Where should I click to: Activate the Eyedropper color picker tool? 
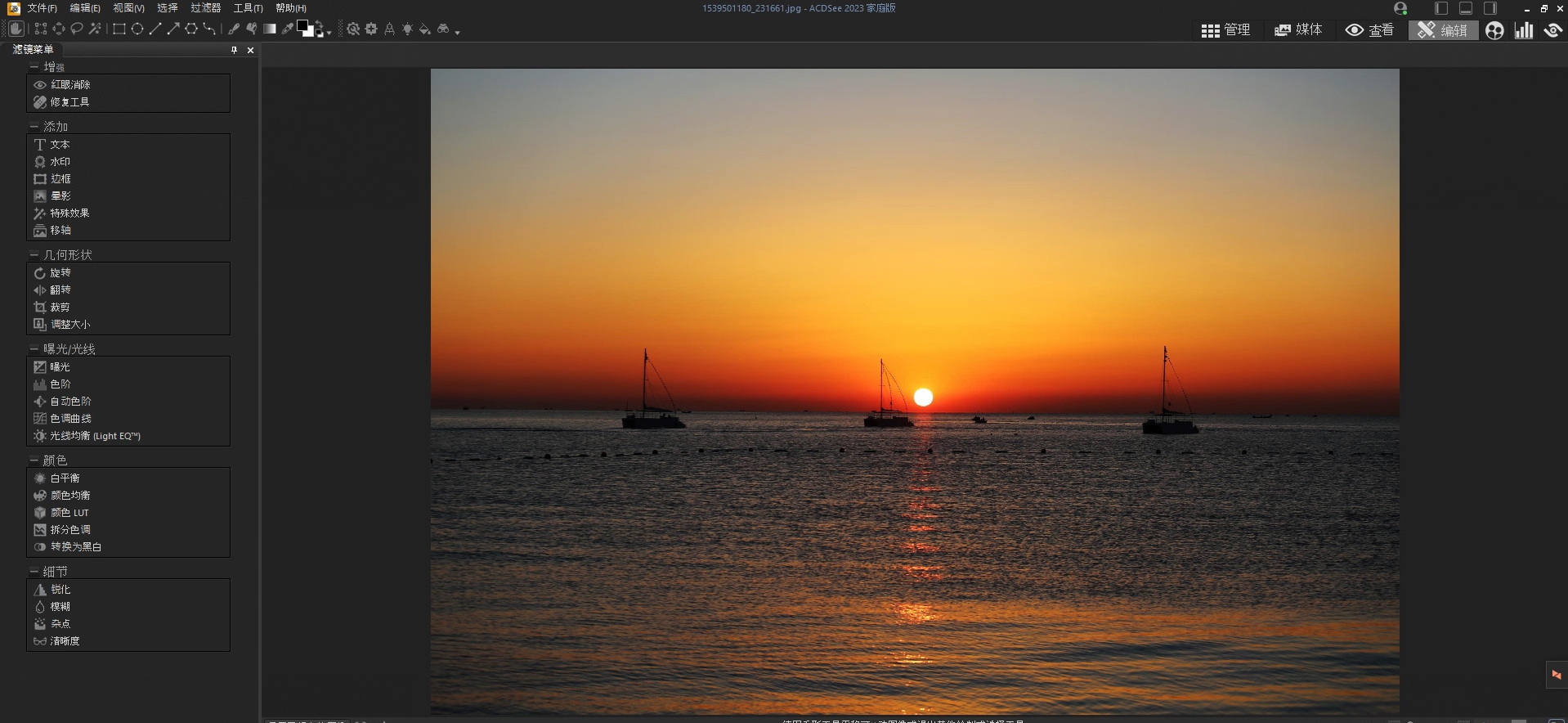click(288, 29)
